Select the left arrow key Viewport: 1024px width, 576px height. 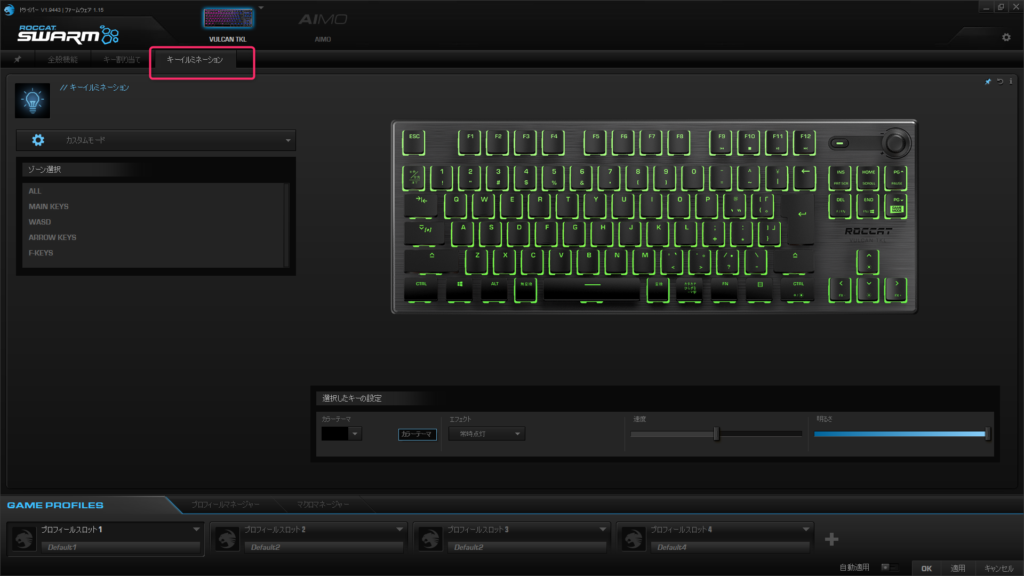coord(840,289)
